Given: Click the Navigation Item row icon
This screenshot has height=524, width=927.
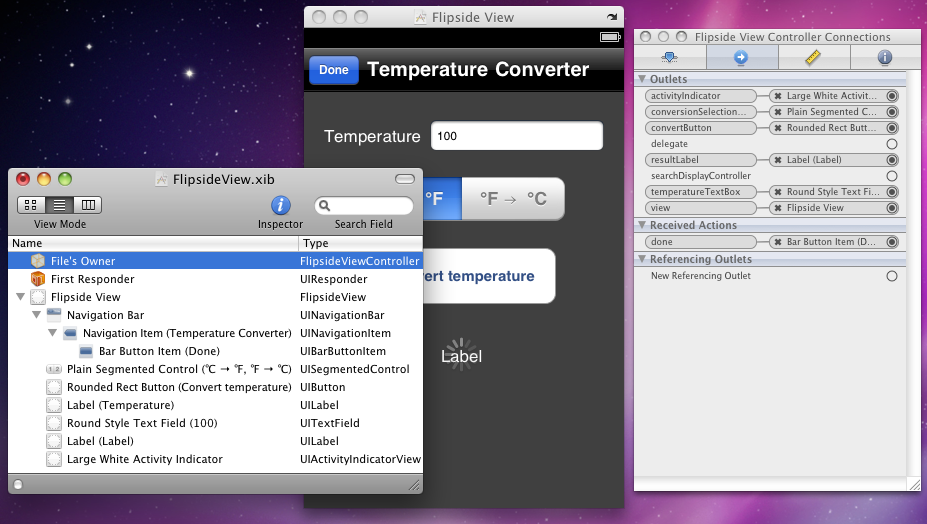Looking at the screenshot, I should point(70,333).
